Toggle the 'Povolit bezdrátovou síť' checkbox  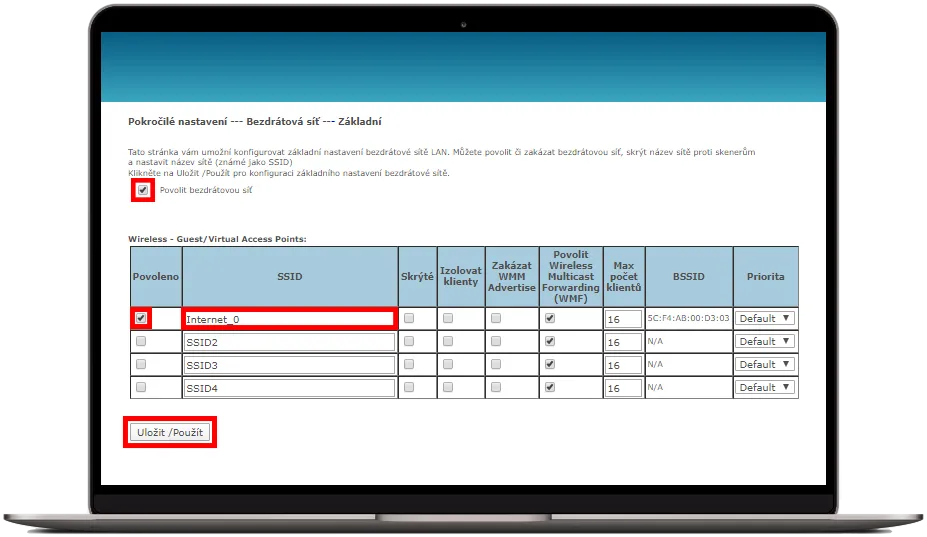pyautogui.click(x=143, y=190)
